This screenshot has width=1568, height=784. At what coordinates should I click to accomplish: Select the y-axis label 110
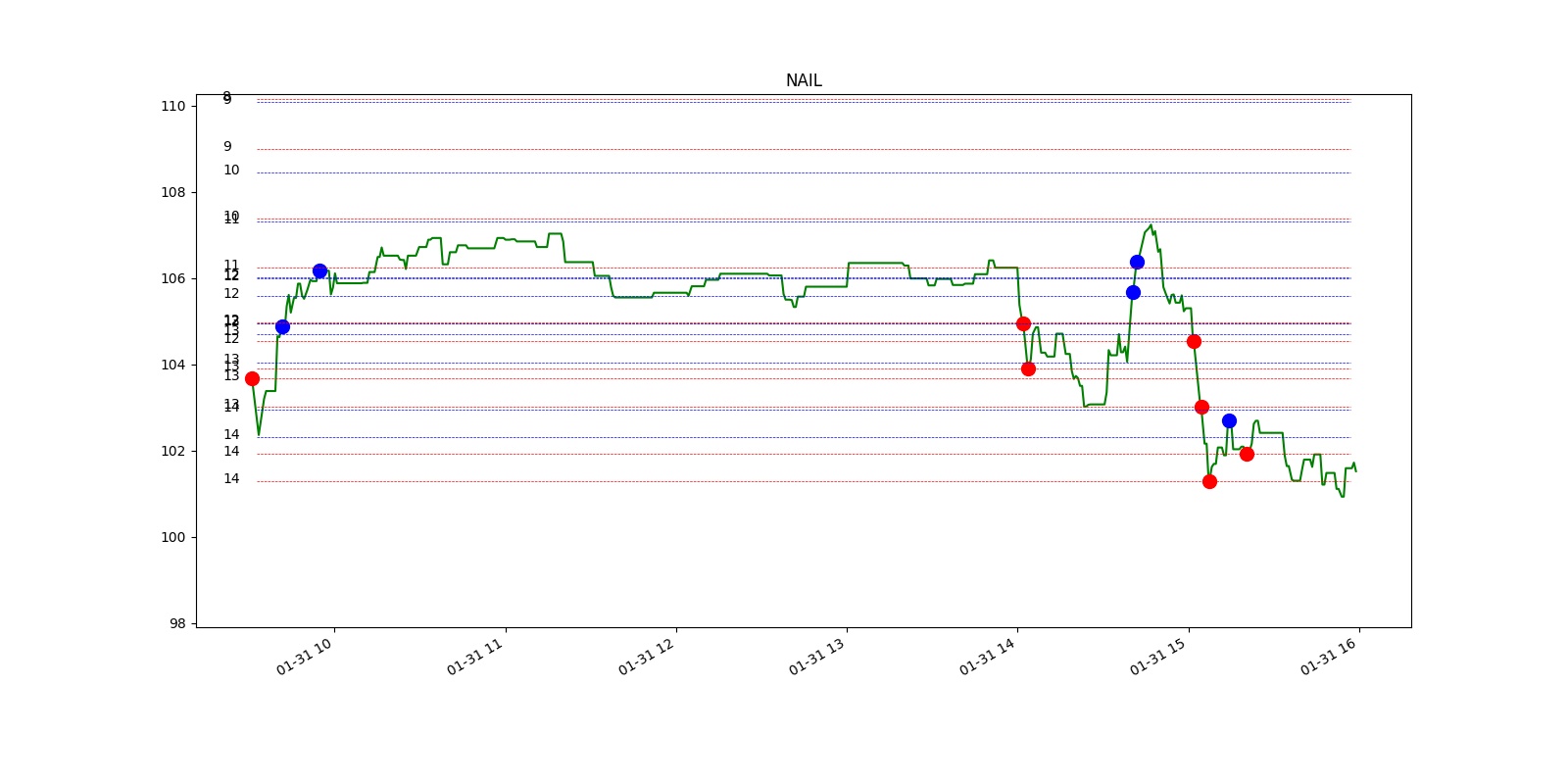coord(173,106)
